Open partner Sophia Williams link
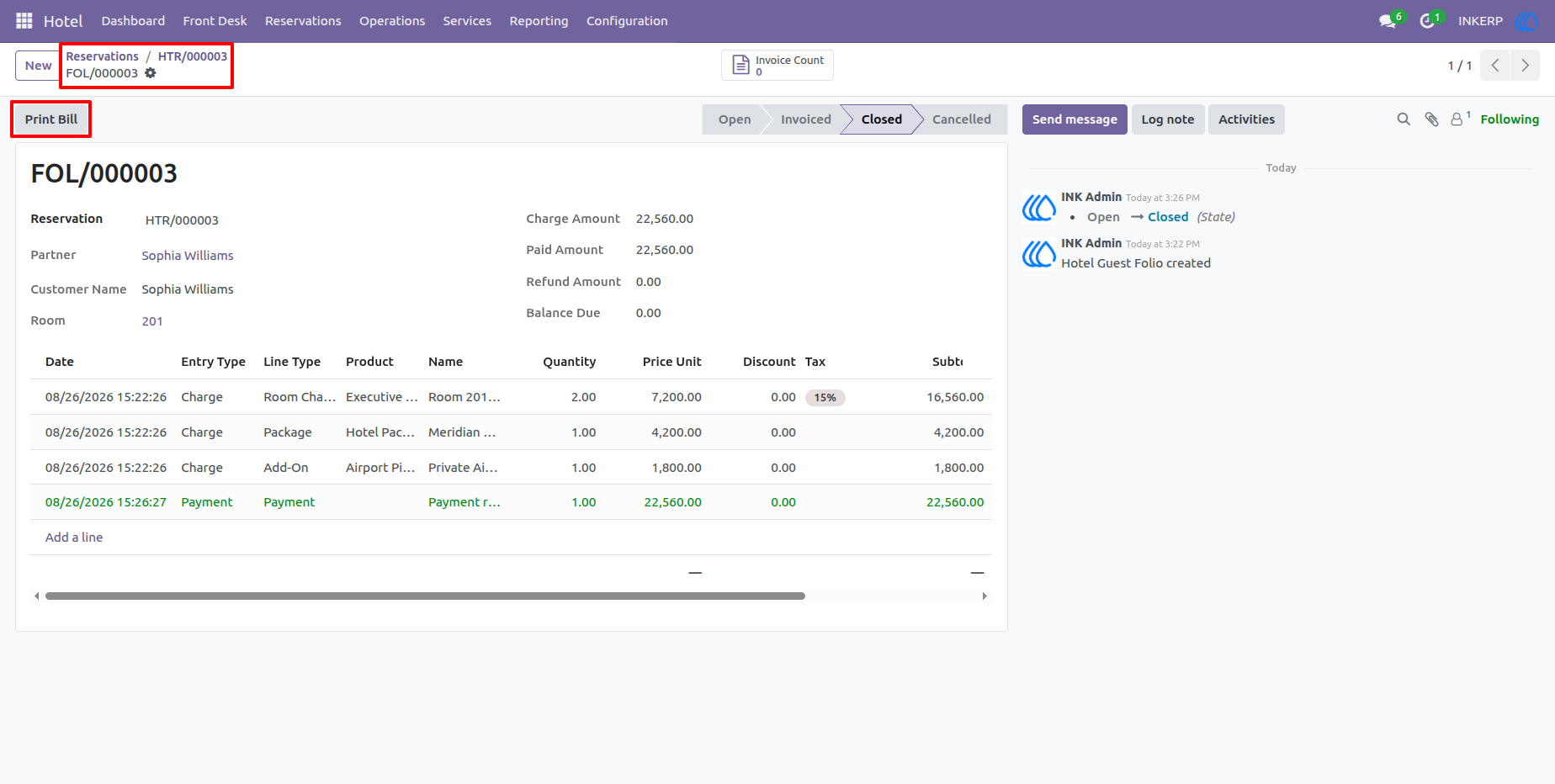This screenshot has height=784, width=1555. pos(188,256)
